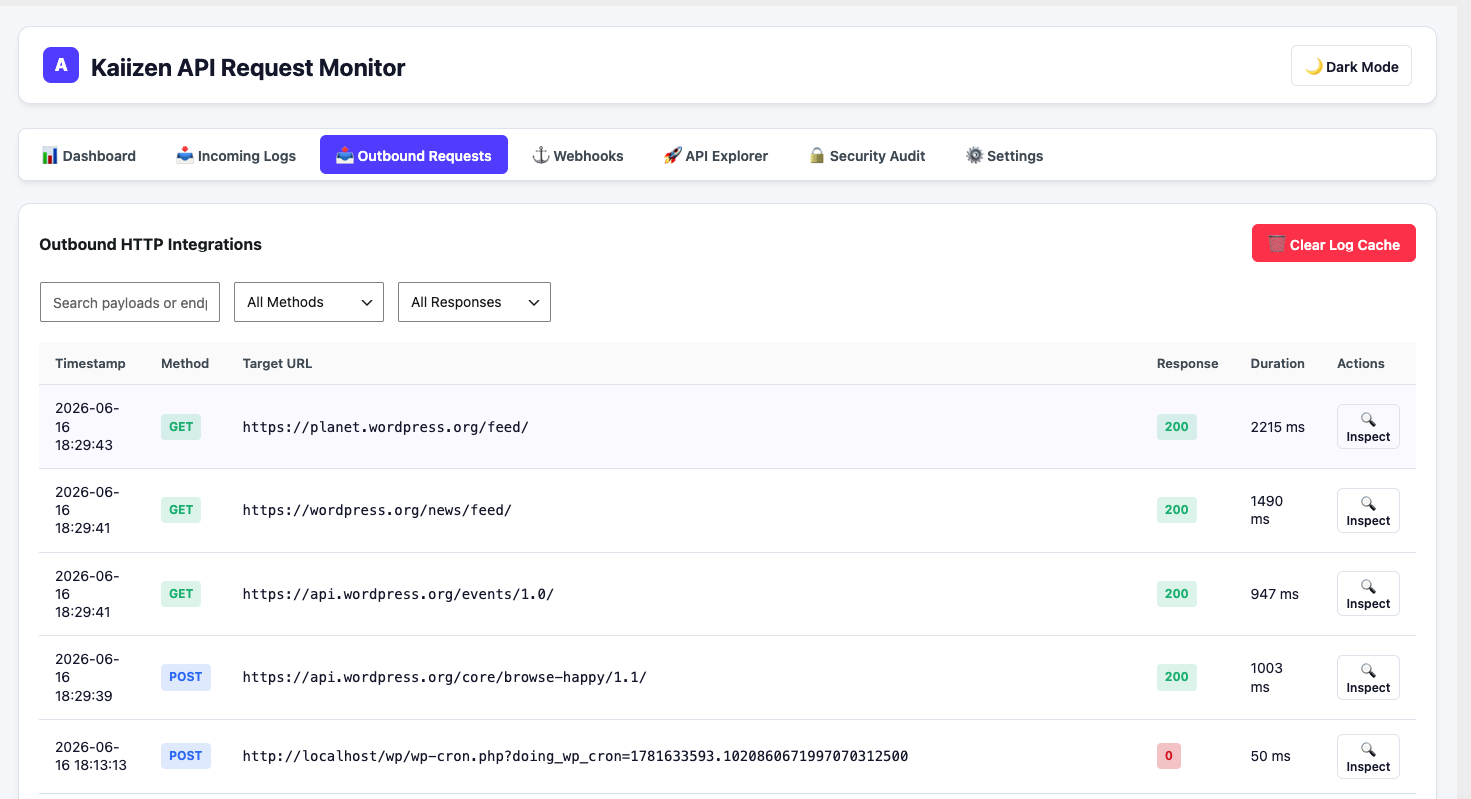Image resolution: width=1471 pixels, height=799 pixels.
Task: Click trash icon on Clear Log Cache
Action: [x=1276, y=244]
